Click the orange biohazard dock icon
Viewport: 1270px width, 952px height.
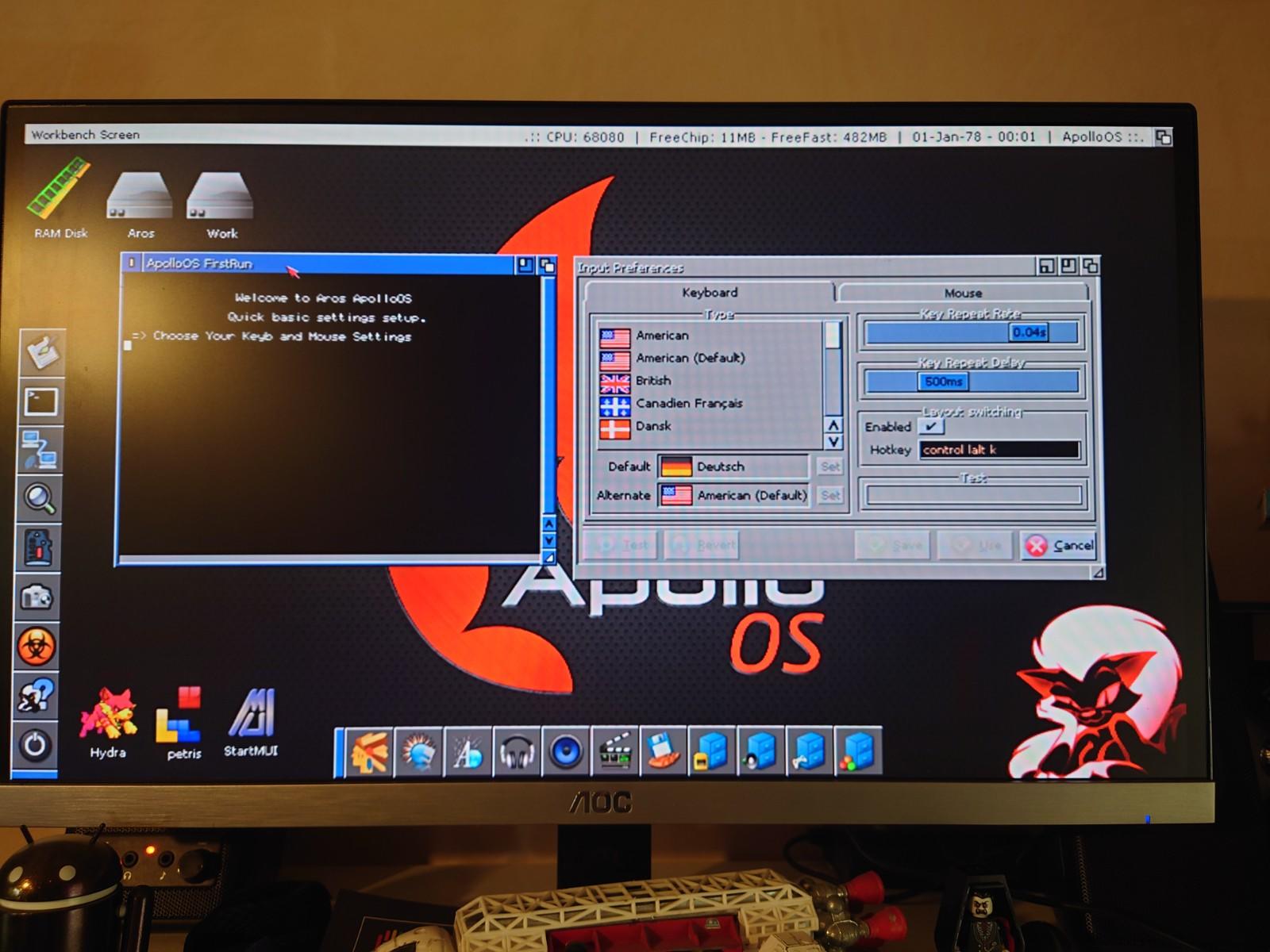click(37, 647)
